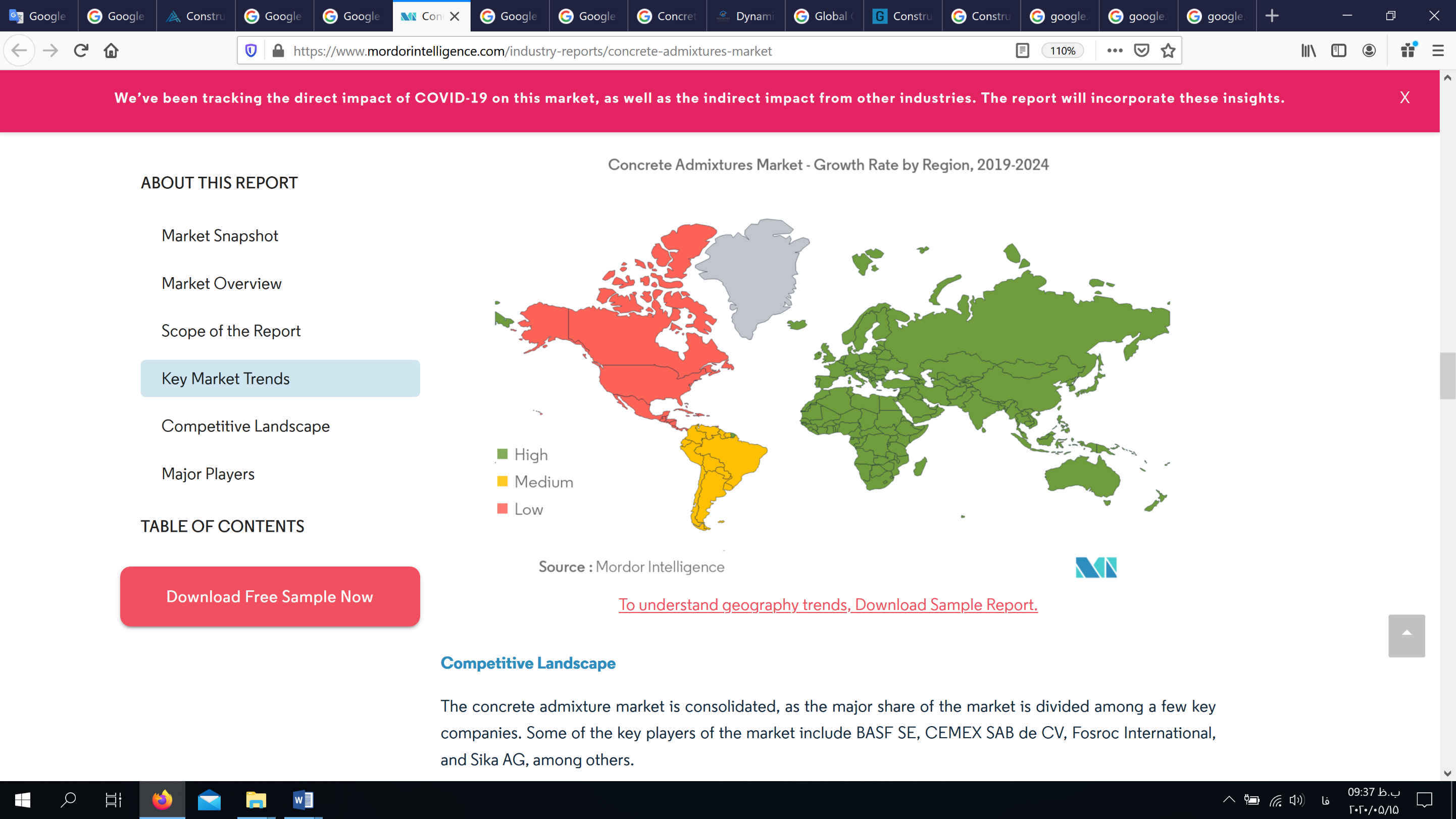Click the Low red legend swatch

pyautogui.click(x=502, y=508)
